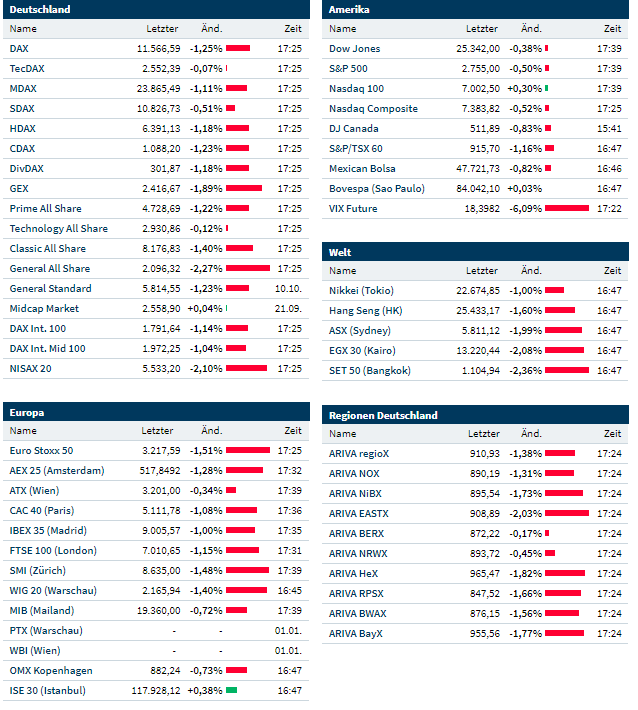Open the Nasdaq 100 index
638x710 pixels.
[x=356, y=88]
